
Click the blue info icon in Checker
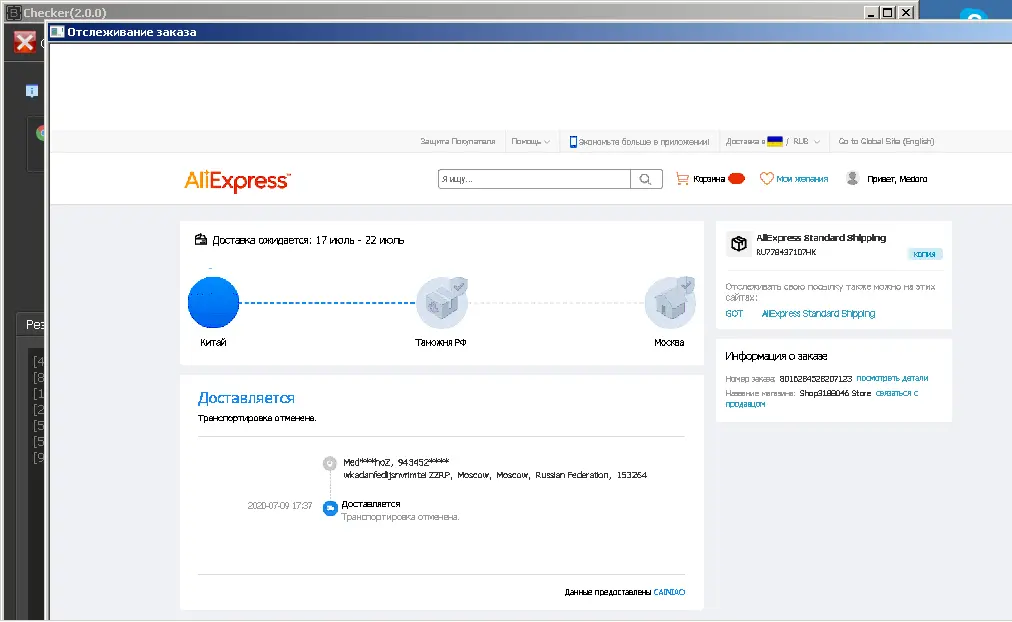click(x=32, y=91)
